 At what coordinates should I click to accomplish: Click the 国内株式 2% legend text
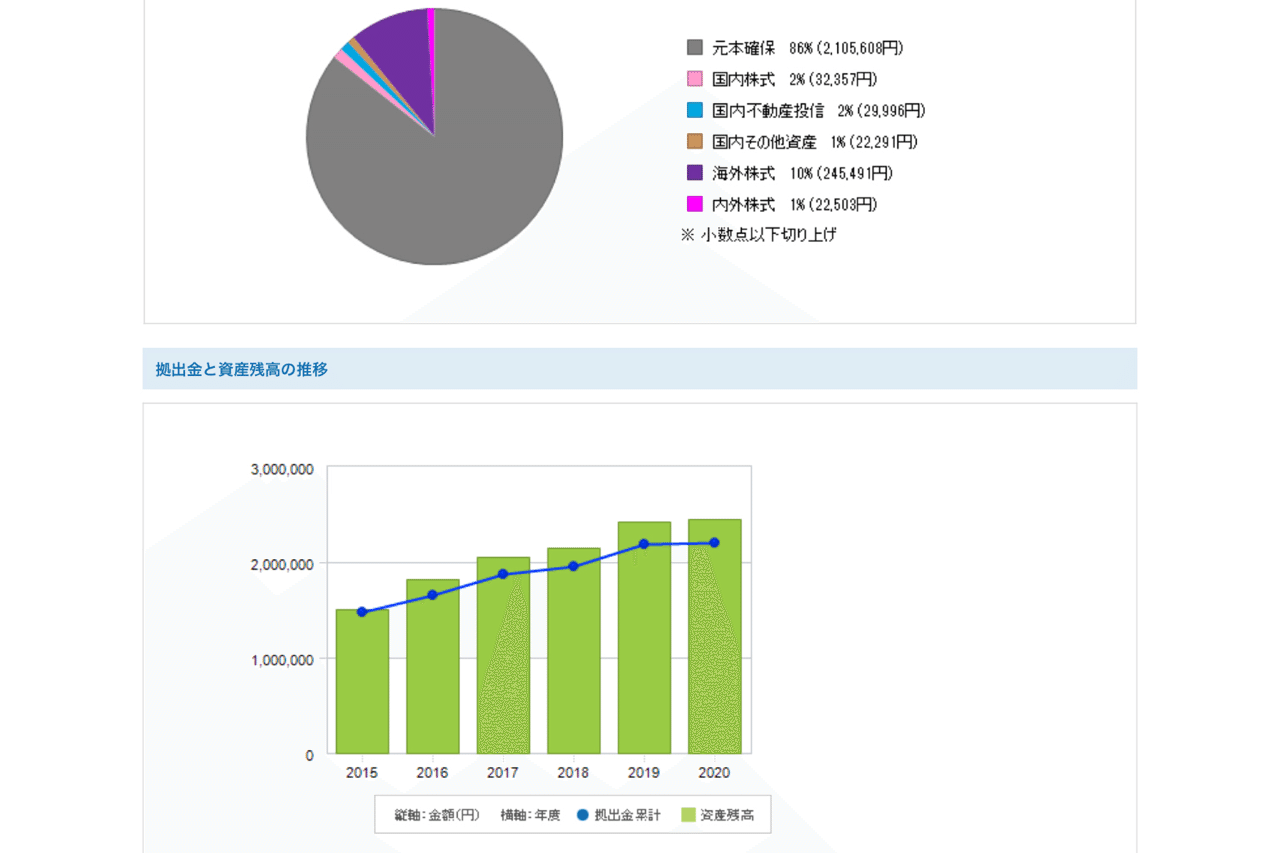[795, 79]
